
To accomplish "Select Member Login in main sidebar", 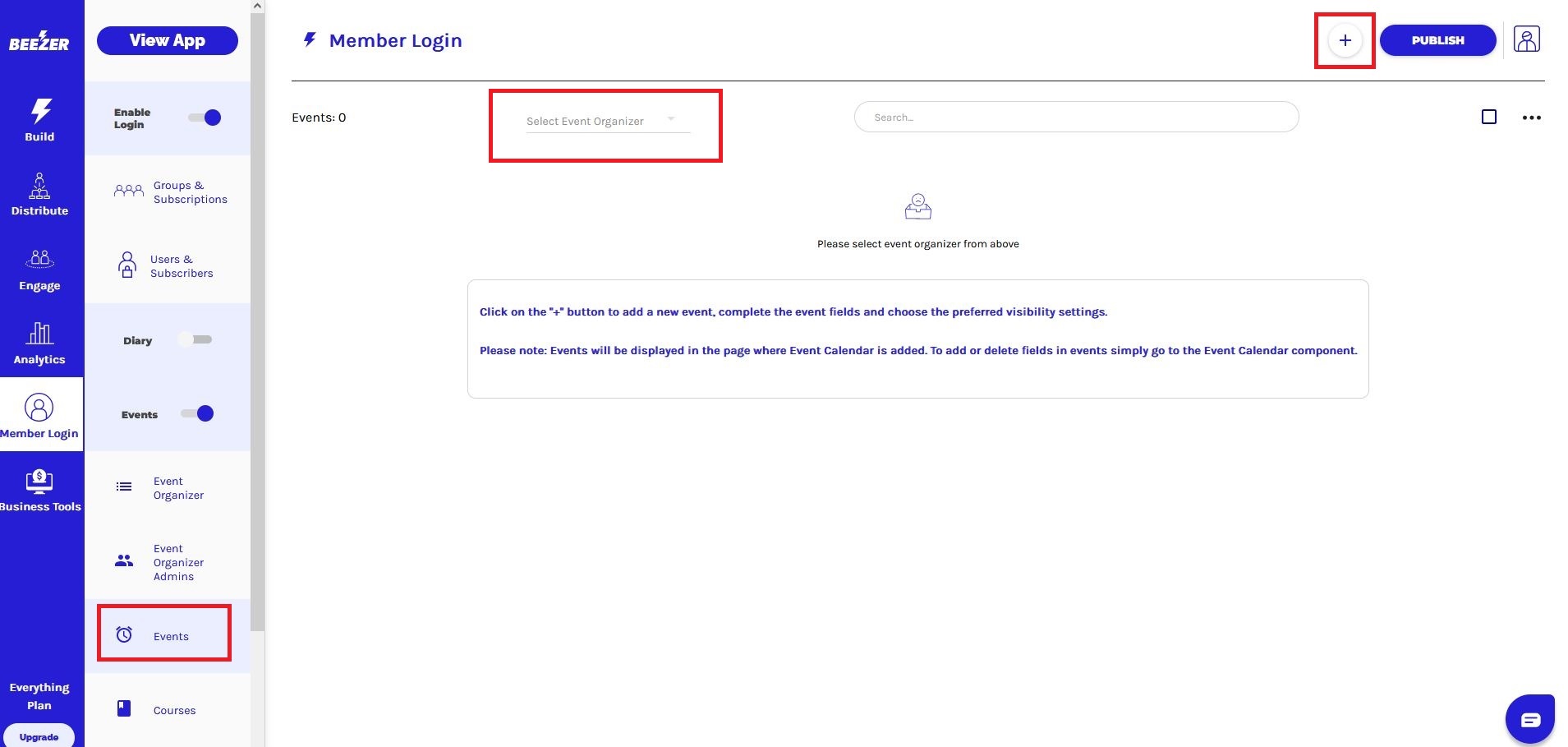I will point(40,415).
